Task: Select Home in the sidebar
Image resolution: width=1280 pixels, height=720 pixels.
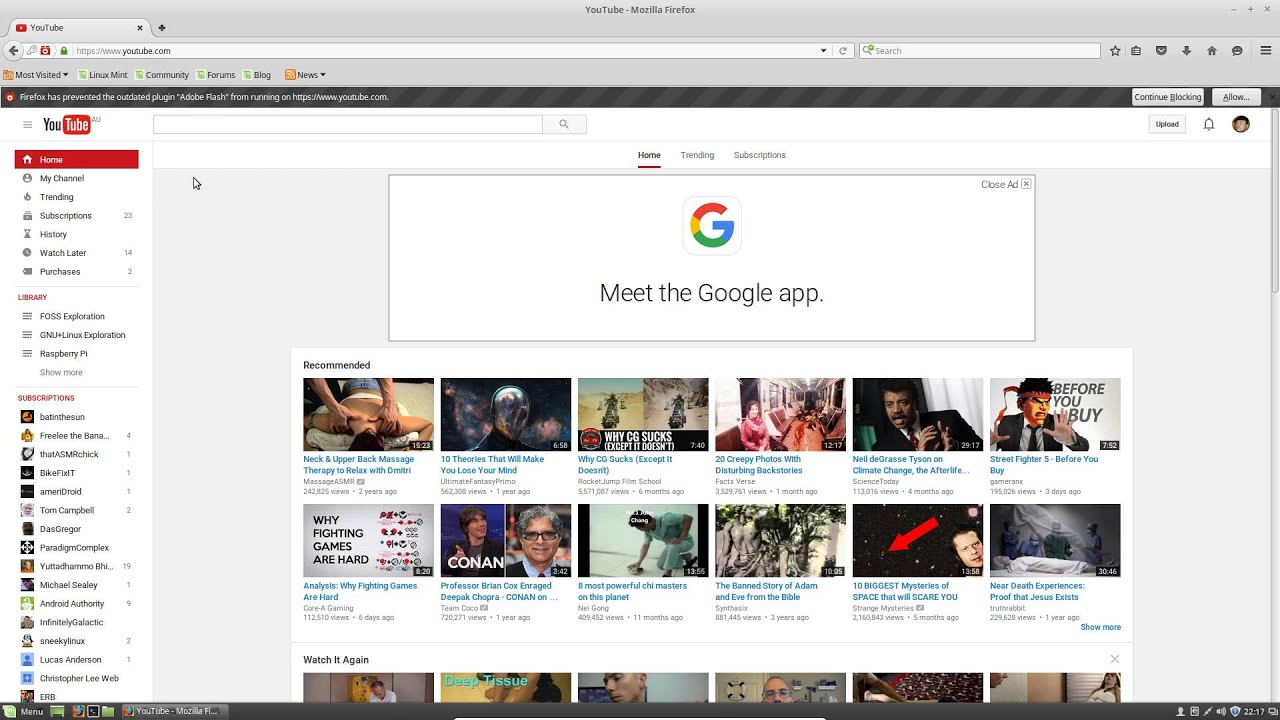Action: click(x=76, y=160)
